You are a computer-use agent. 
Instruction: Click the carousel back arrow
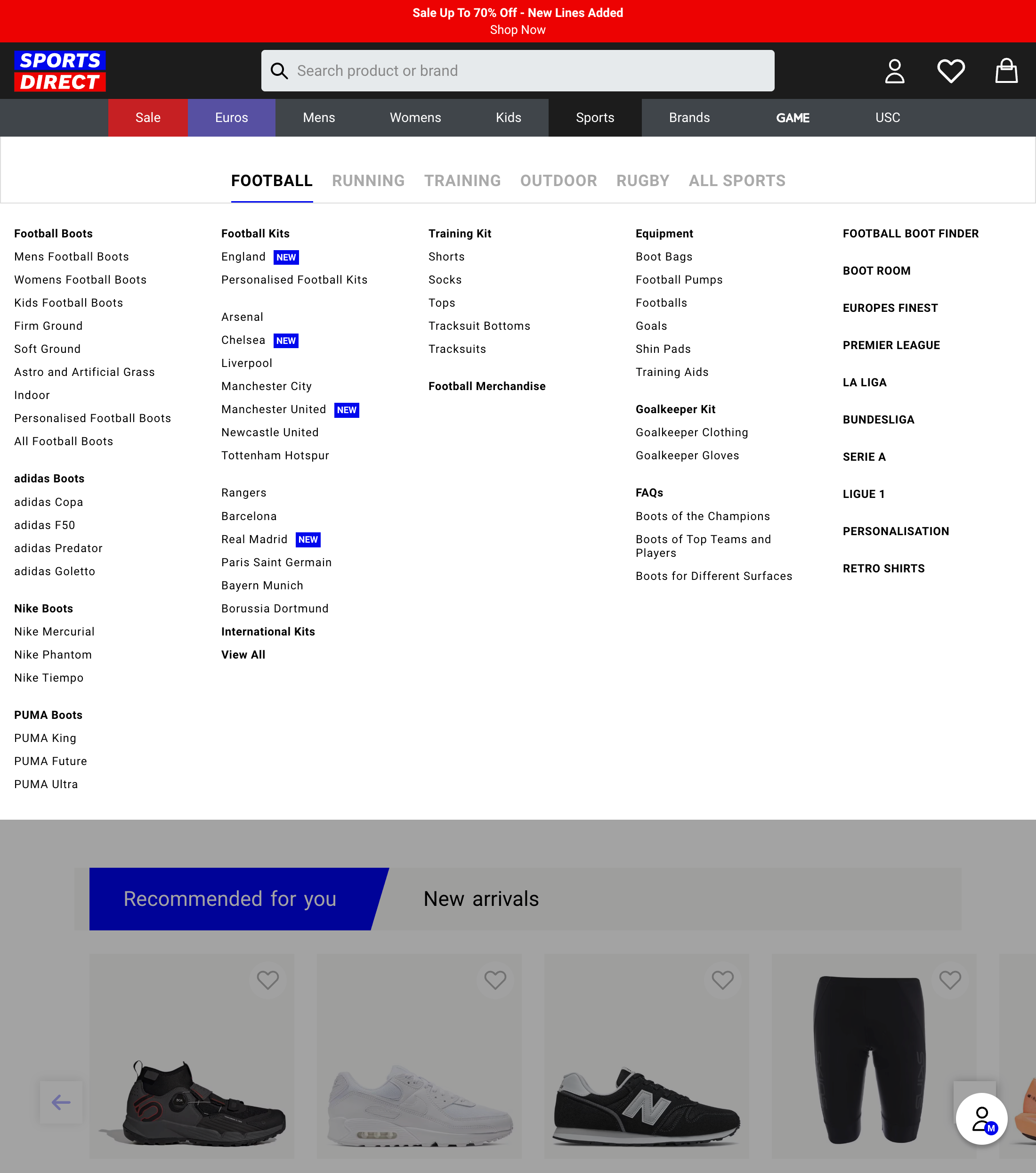(60, 1102)
